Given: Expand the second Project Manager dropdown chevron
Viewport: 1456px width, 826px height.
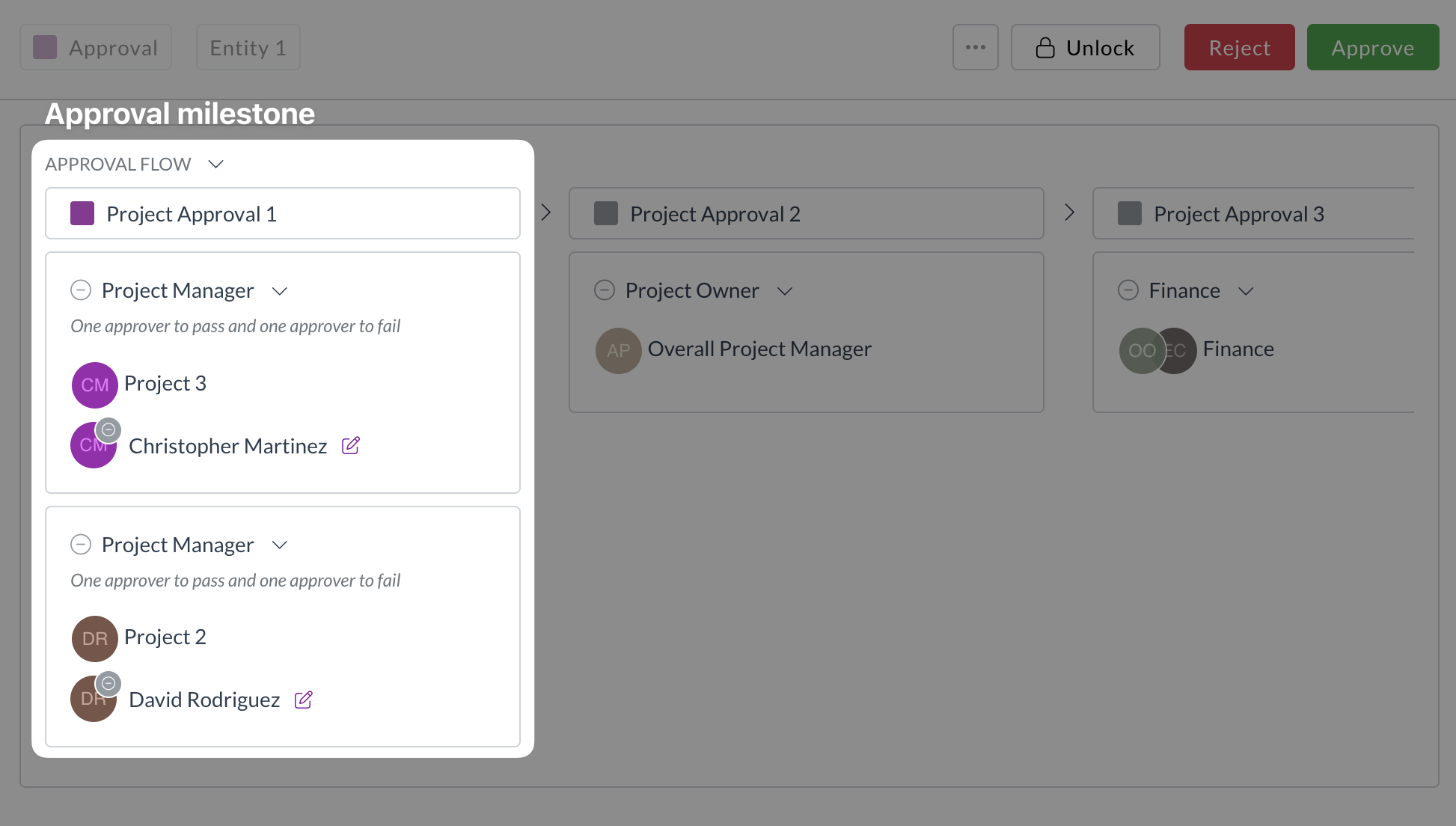Looking at the screenshot, I should (x=280, y=545).
